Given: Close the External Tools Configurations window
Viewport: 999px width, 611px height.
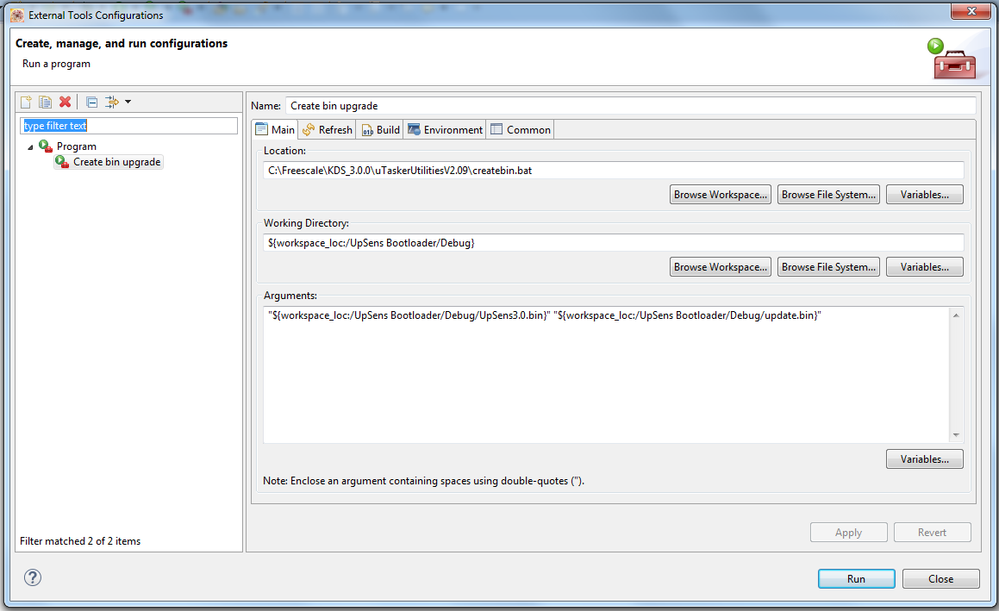Looking at the screenshot, I should tap(971, 11).
